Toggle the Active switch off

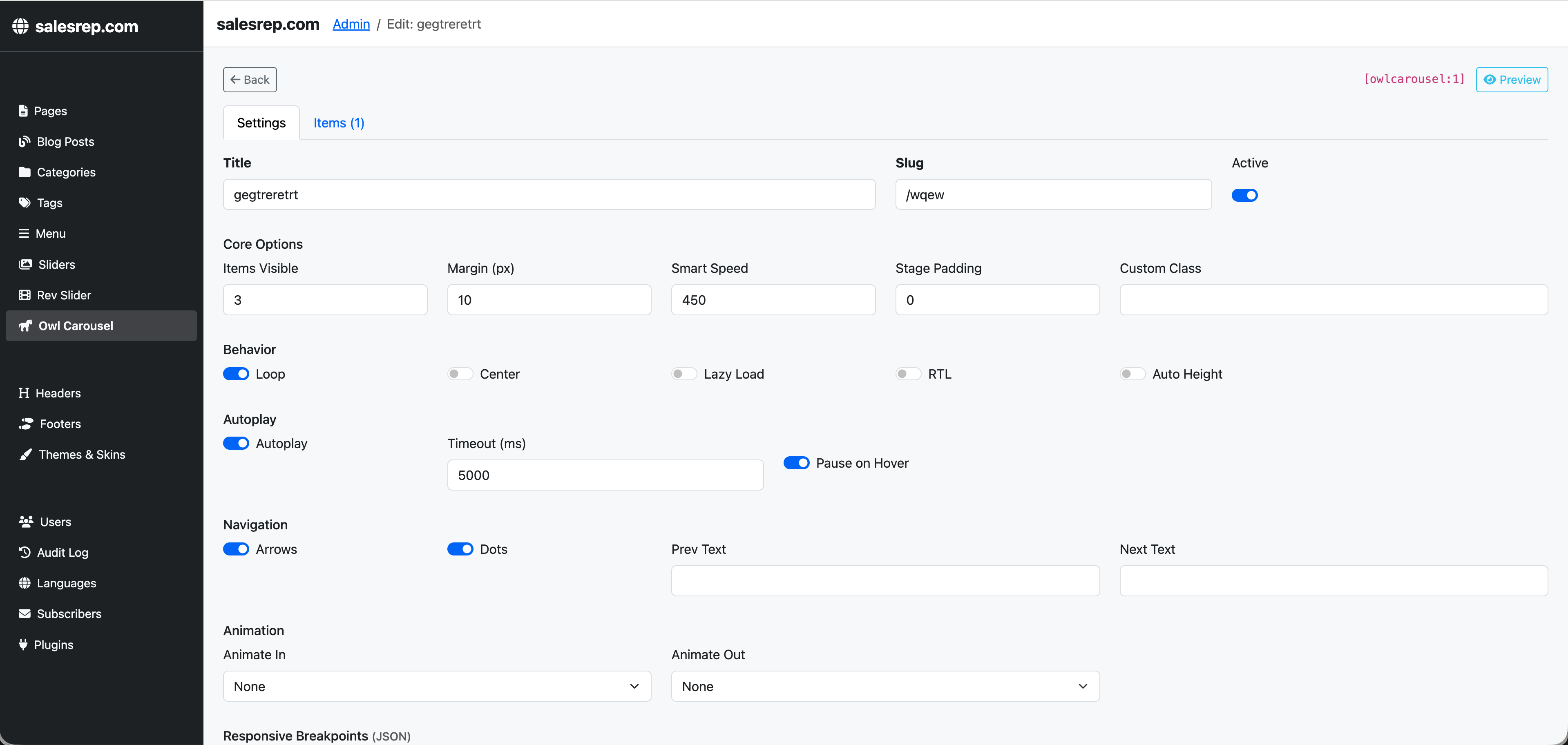[1245, 195]
